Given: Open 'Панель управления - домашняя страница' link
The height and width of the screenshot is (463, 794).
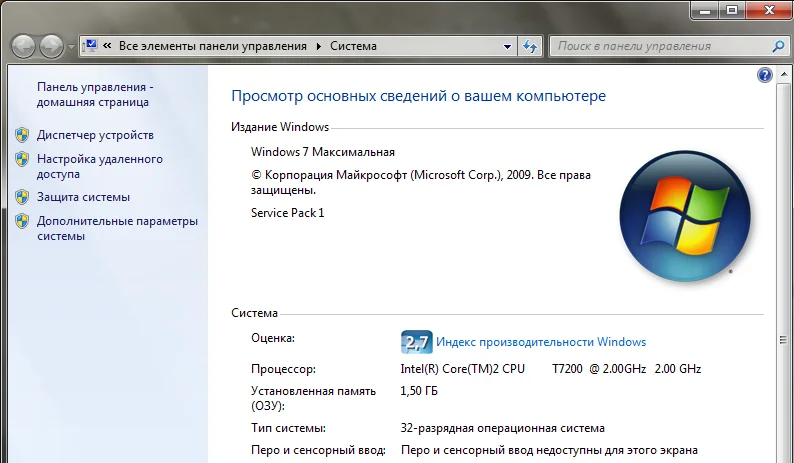Looking at the screenshot, I should click(95, 94).
